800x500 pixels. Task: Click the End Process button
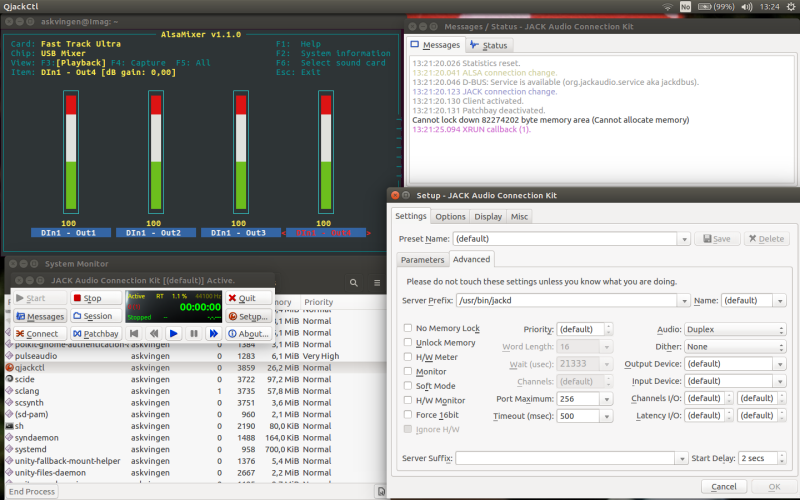33,491
